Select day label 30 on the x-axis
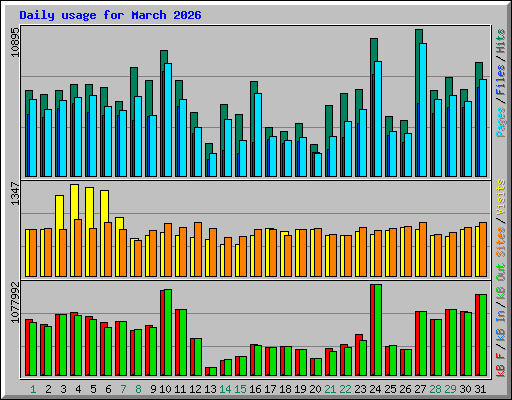Viewport: 512px width, 400px height. click(x=465, y=389)
